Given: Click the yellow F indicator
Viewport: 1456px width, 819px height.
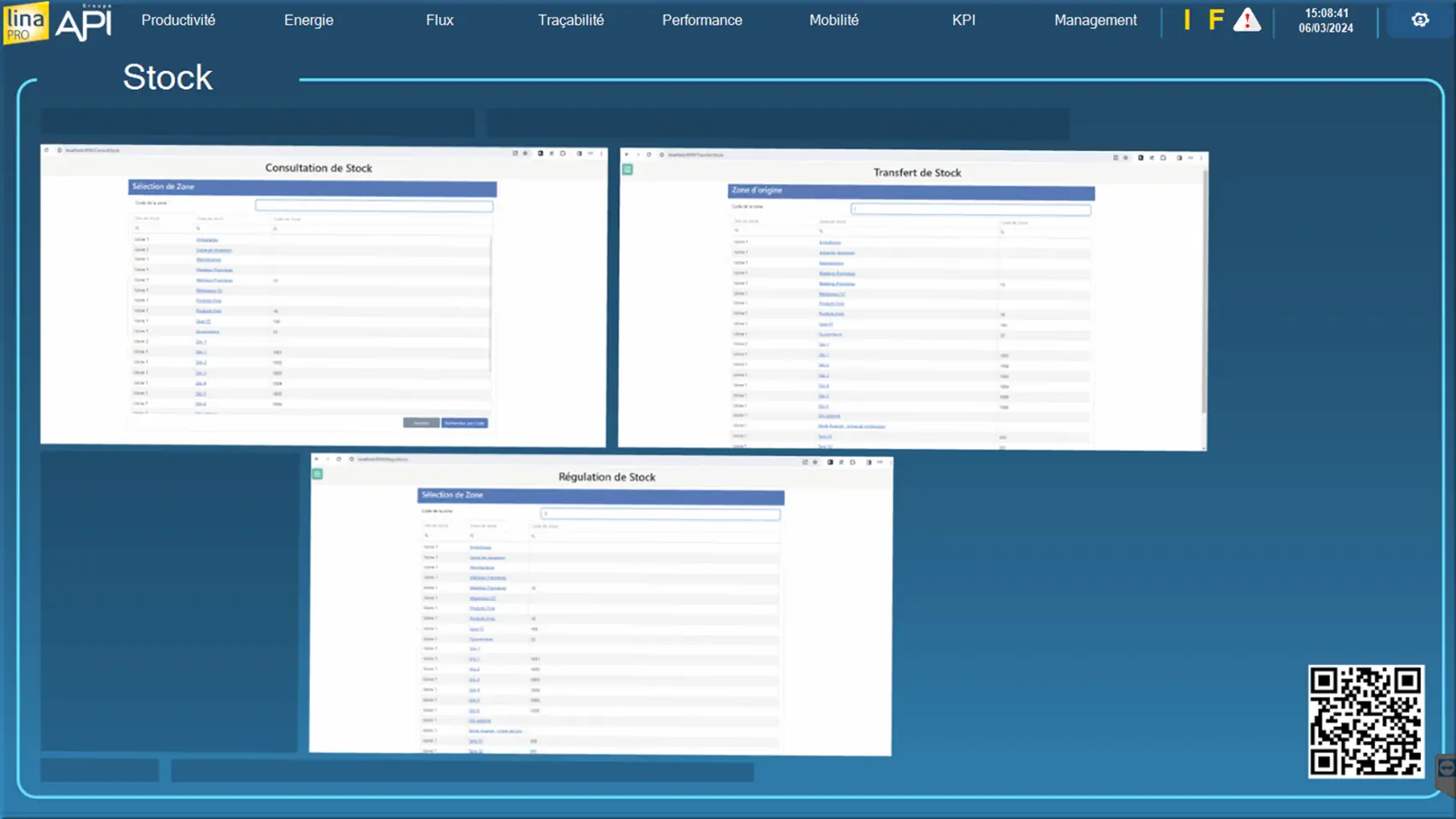Looking at the screenshot, I should (1215, 20).
